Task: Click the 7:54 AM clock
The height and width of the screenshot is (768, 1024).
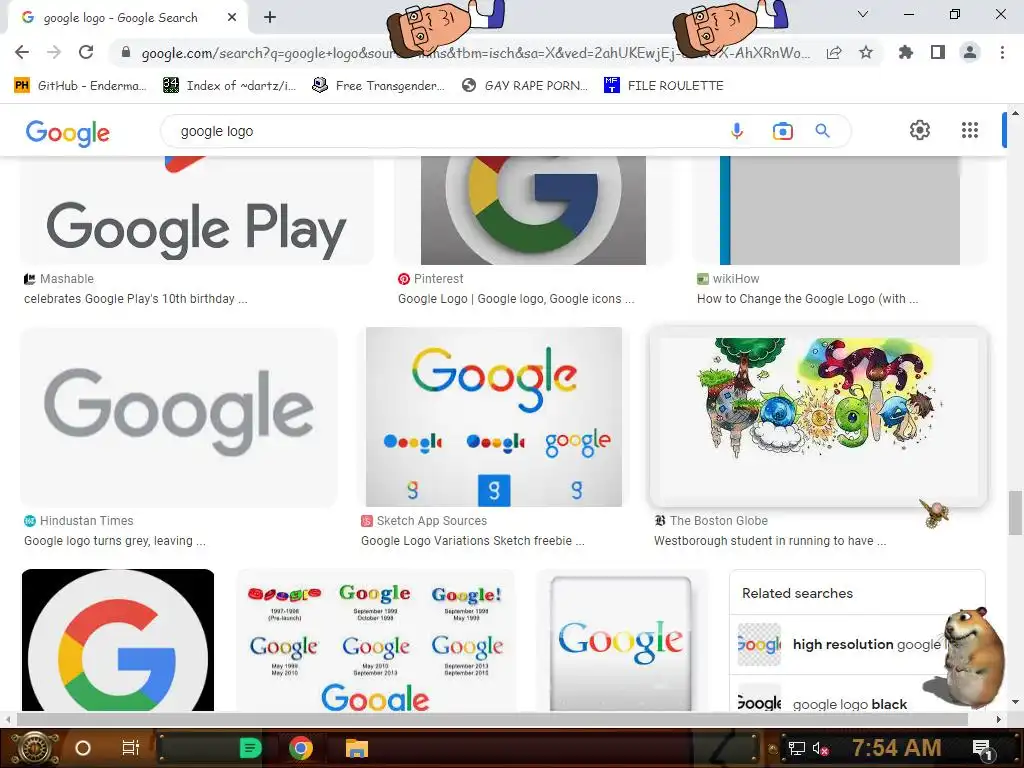Action: (896, 748)
